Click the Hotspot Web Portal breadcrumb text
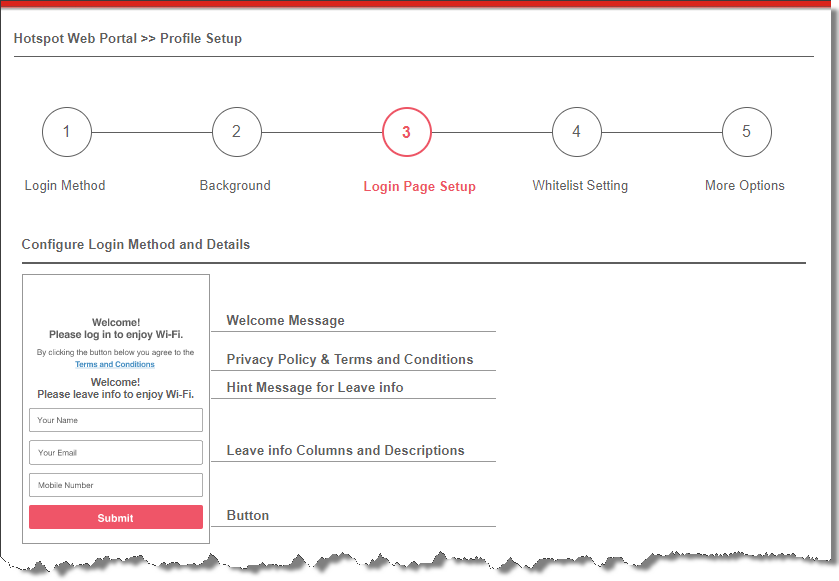839x581 pixels. pos(75,39)
